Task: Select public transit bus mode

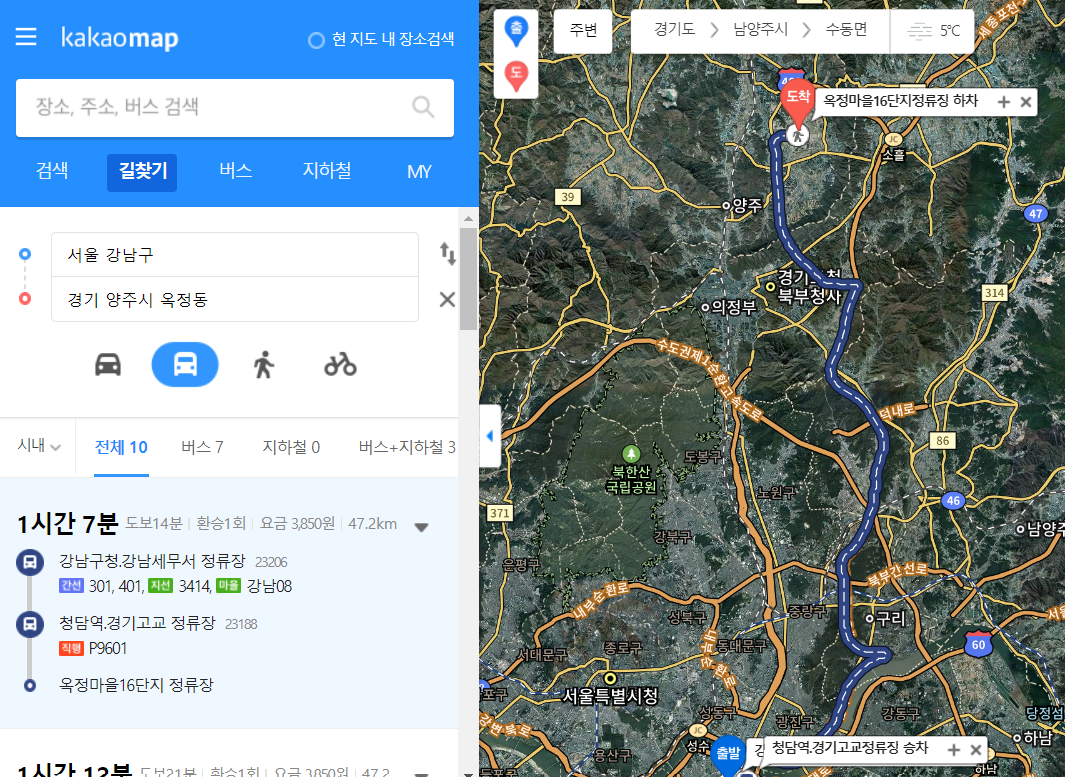Action: pyautogui.click(x=185, y=365)
